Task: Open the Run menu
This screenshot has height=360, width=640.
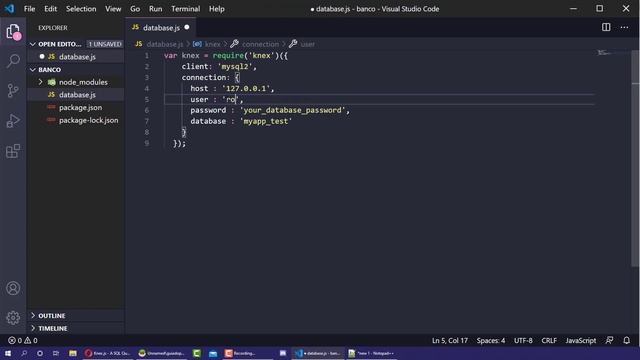Action: pyautogui.click(x=156, y=9)
